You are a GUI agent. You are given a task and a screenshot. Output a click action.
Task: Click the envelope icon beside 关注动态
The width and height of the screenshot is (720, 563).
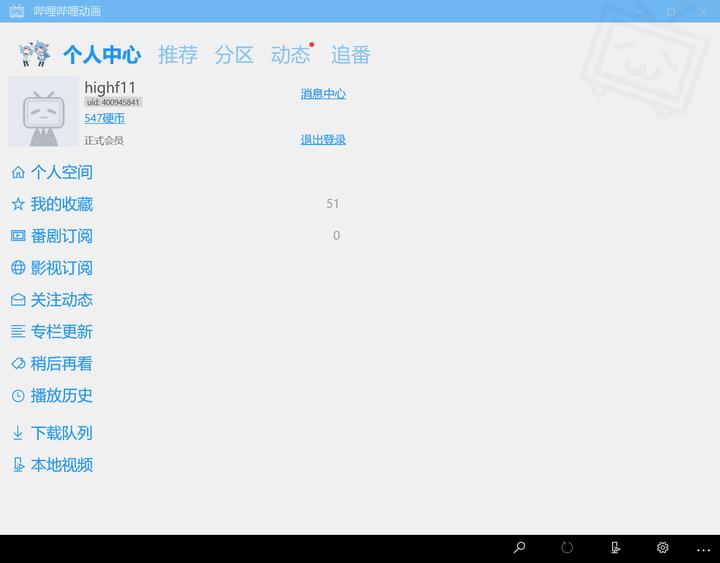pyautogui.click(x=18, y=300)
